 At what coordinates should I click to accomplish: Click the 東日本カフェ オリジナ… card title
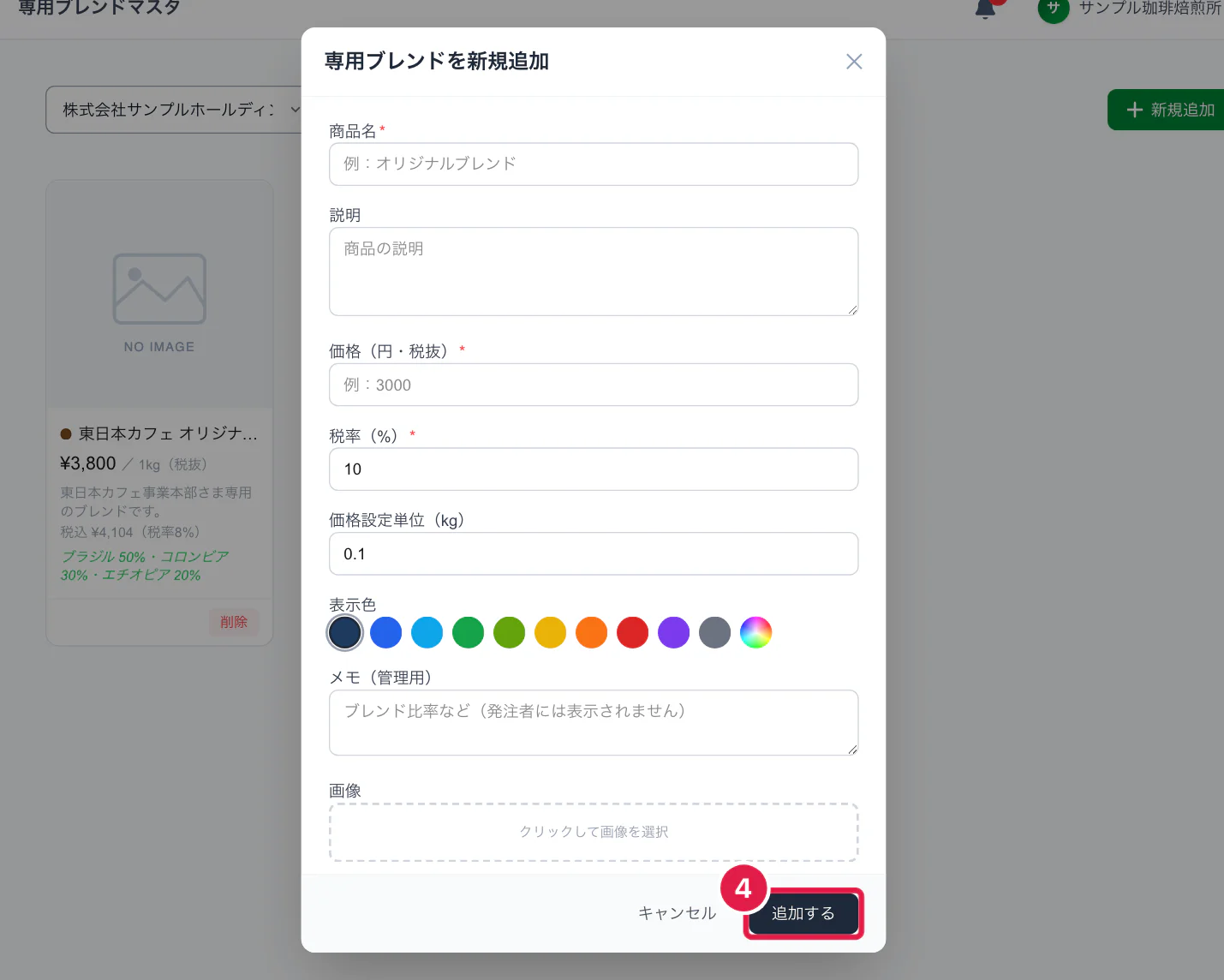(x=168, y=433)
